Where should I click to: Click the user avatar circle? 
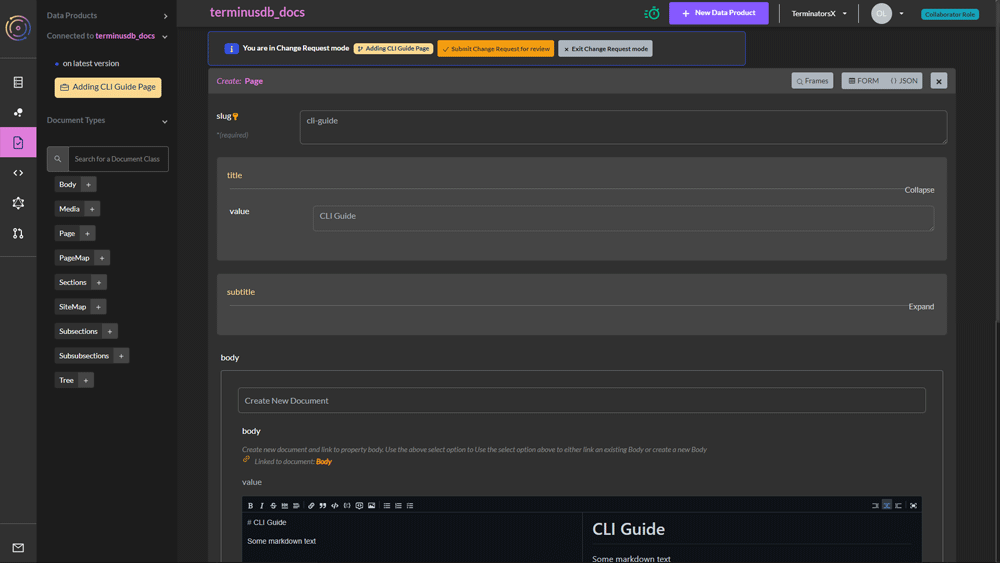pyautogui.click(x=881, y=13)
